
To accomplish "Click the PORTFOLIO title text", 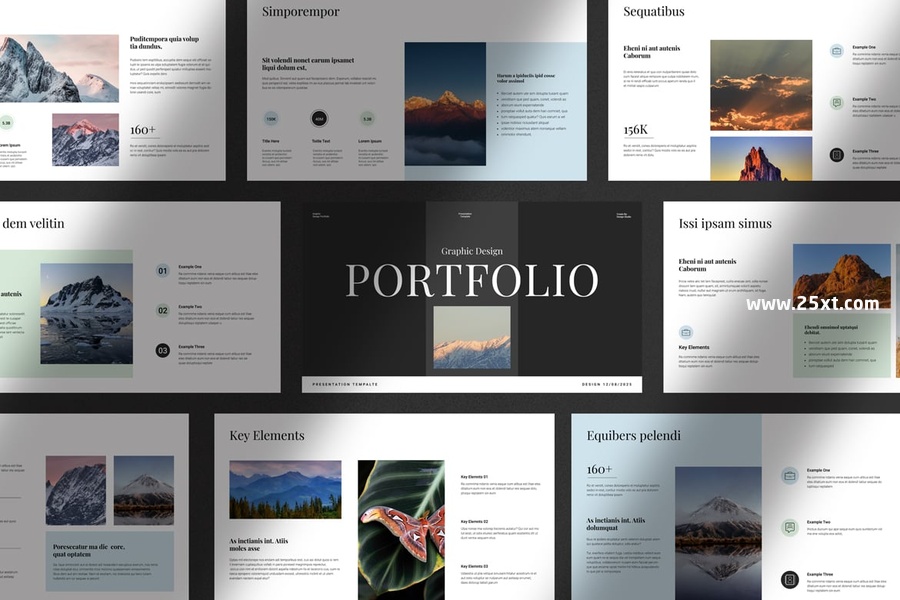I will [x=472, y=280].
